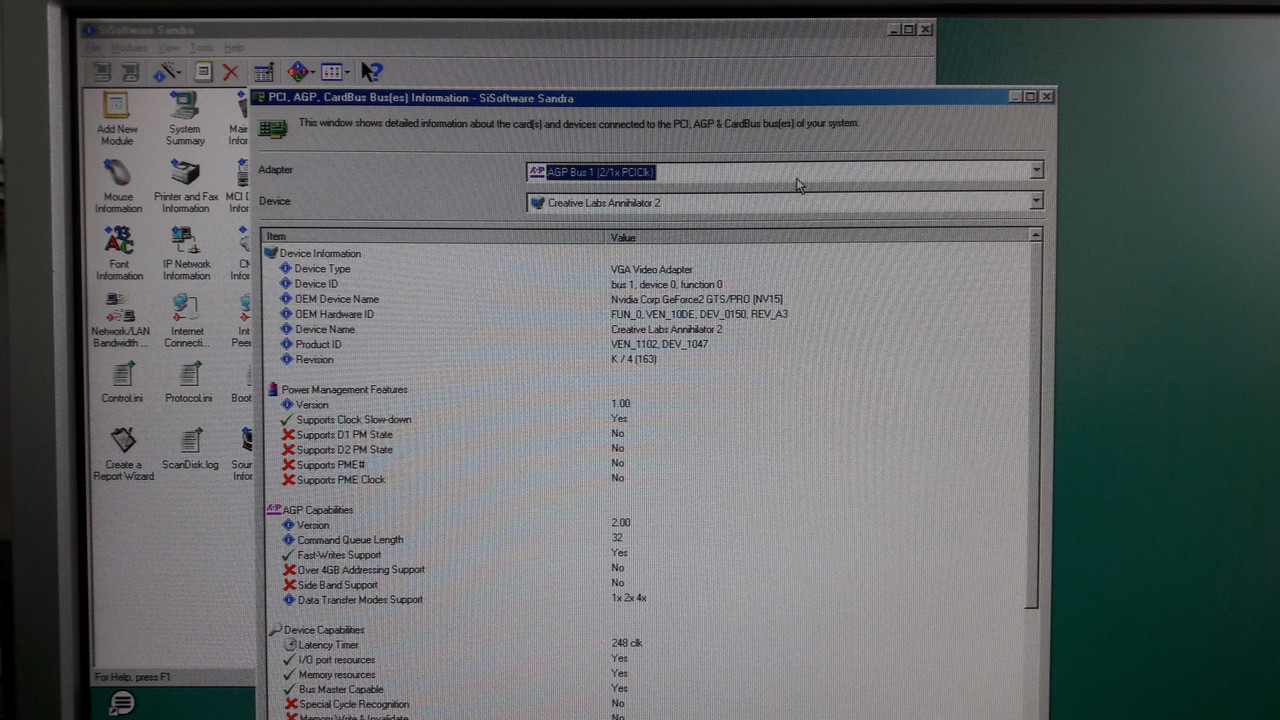Open the Help menu in Sandra window

tap(234, 48)
